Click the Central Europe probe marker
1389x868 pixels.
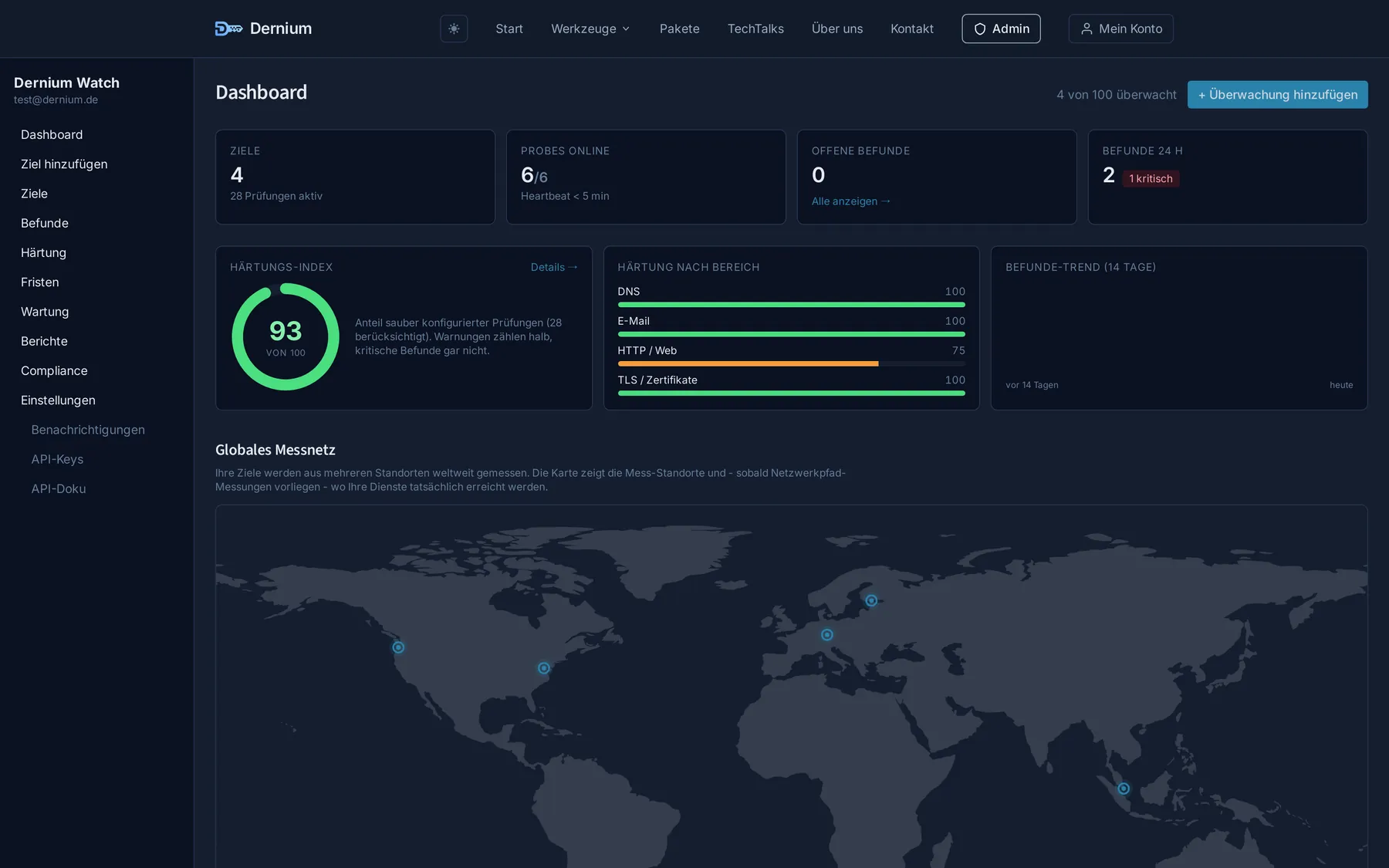[x=827, y=635]
